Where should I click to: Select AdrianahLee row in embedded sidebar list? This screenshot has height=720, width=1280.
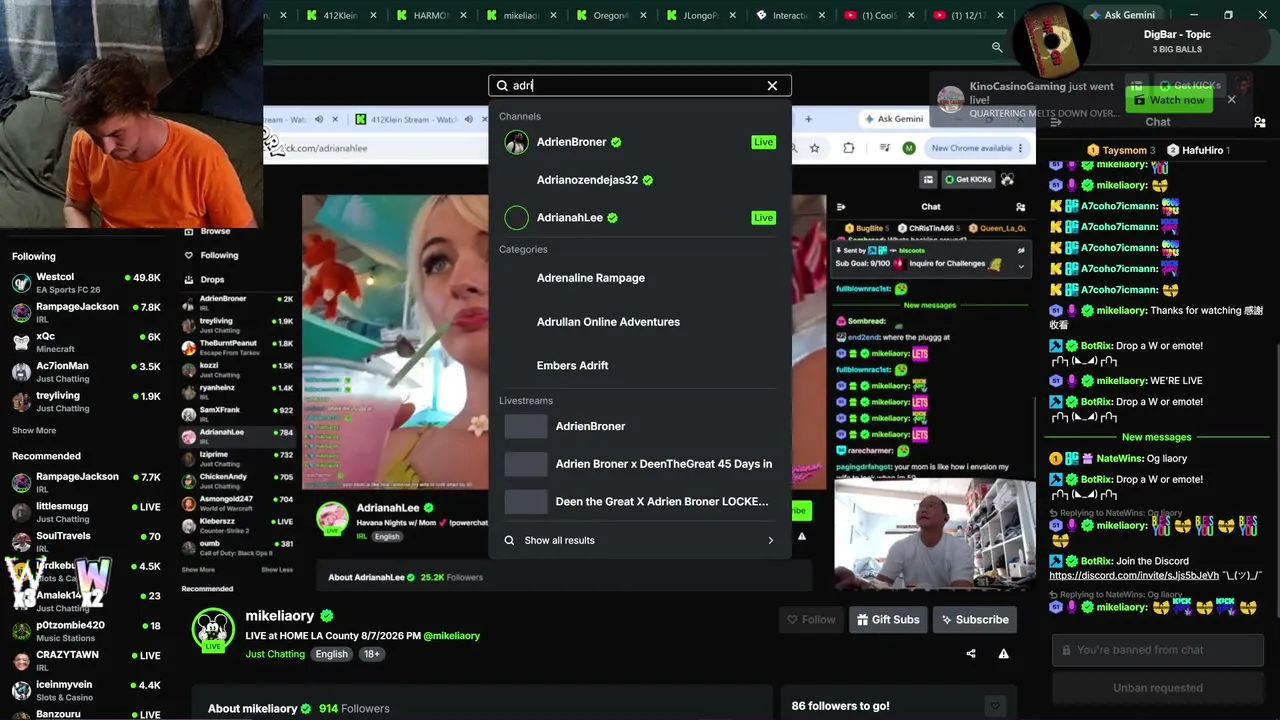pyautogui.click(x=237, y=435)
